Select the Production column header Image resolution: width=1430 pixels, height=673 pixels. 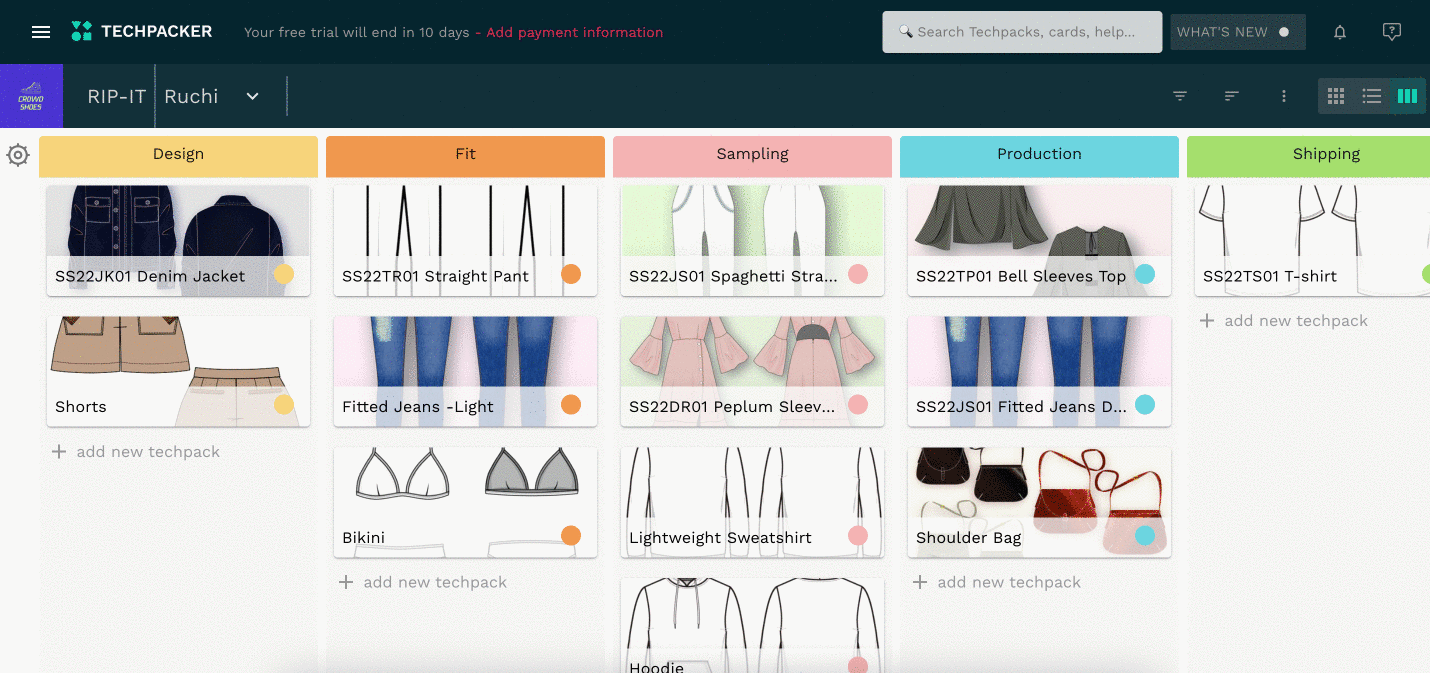pyautogui.click(x=1039, y=155)
